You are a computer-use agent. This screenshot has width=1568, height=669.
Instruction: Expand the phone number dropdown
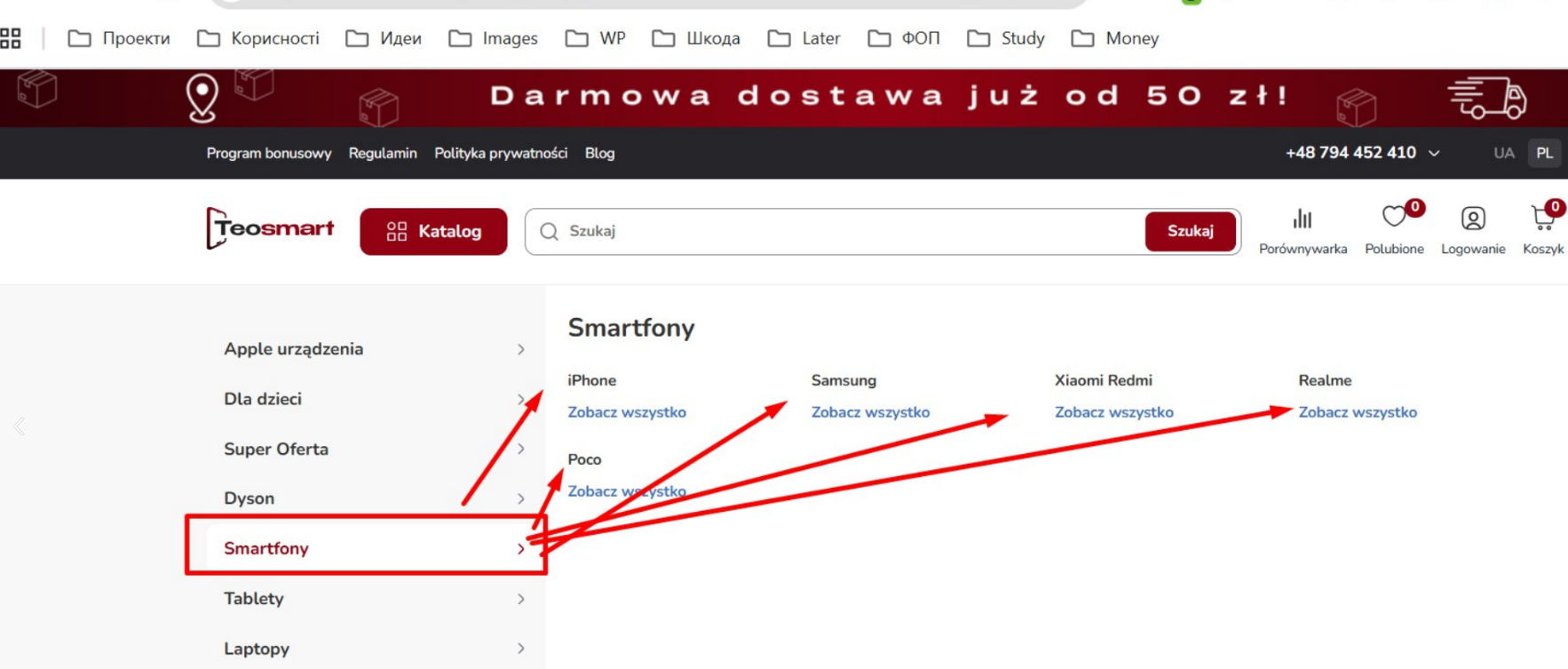coord(1434,153)
